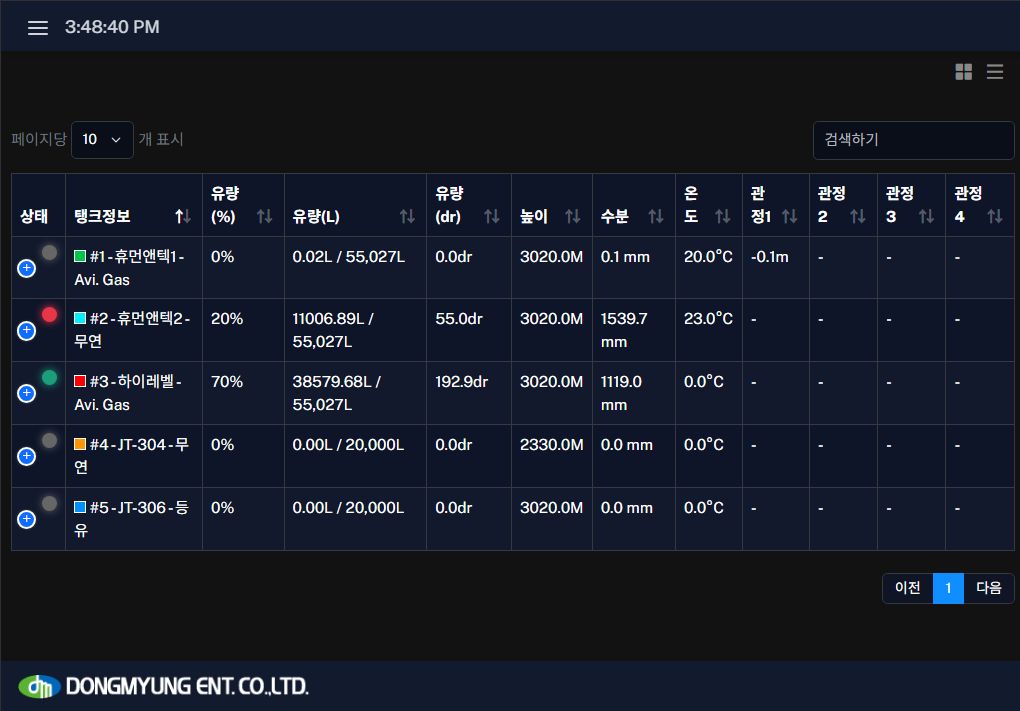Switch to list view layout
This screenshot has height=711, width=1020.
click(995, 72)
